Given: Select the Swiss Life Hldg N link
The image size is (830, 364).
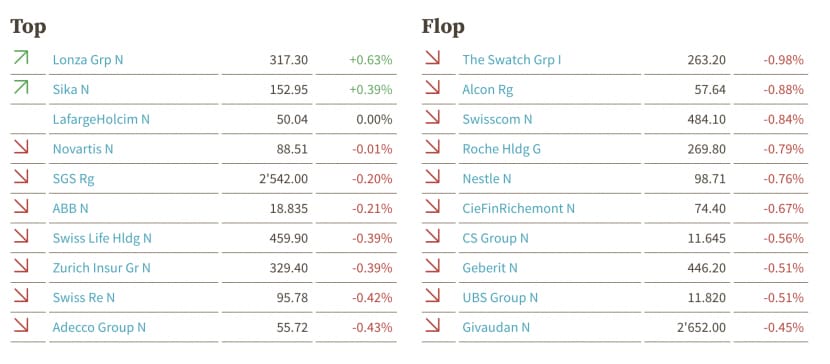Looking at the screenshot, I should point(102,239).
